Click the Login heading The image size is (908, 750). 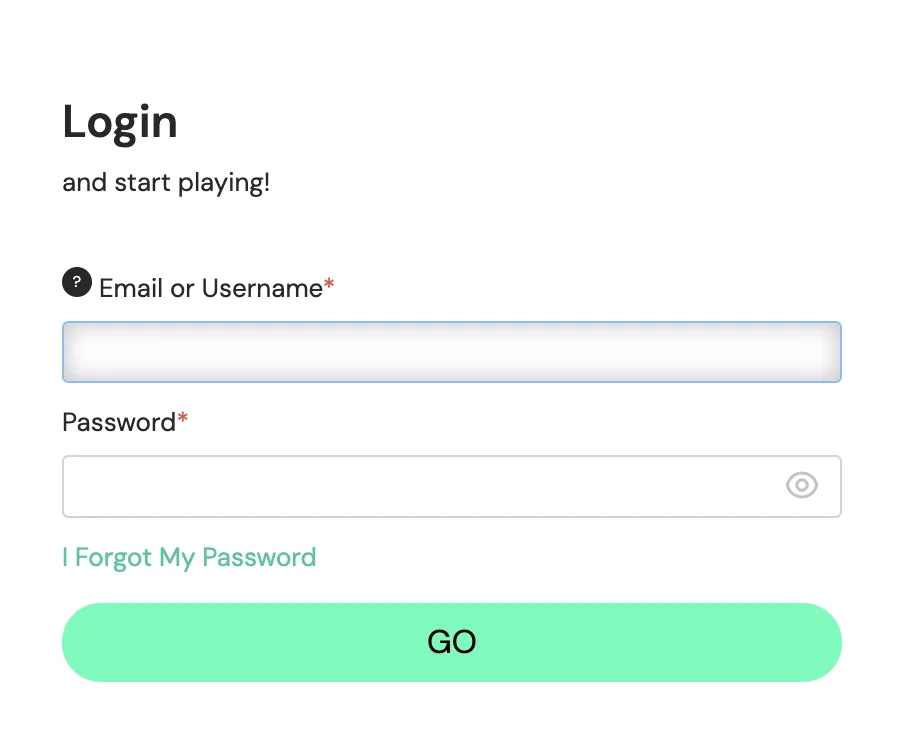click(x=120, y=123)
